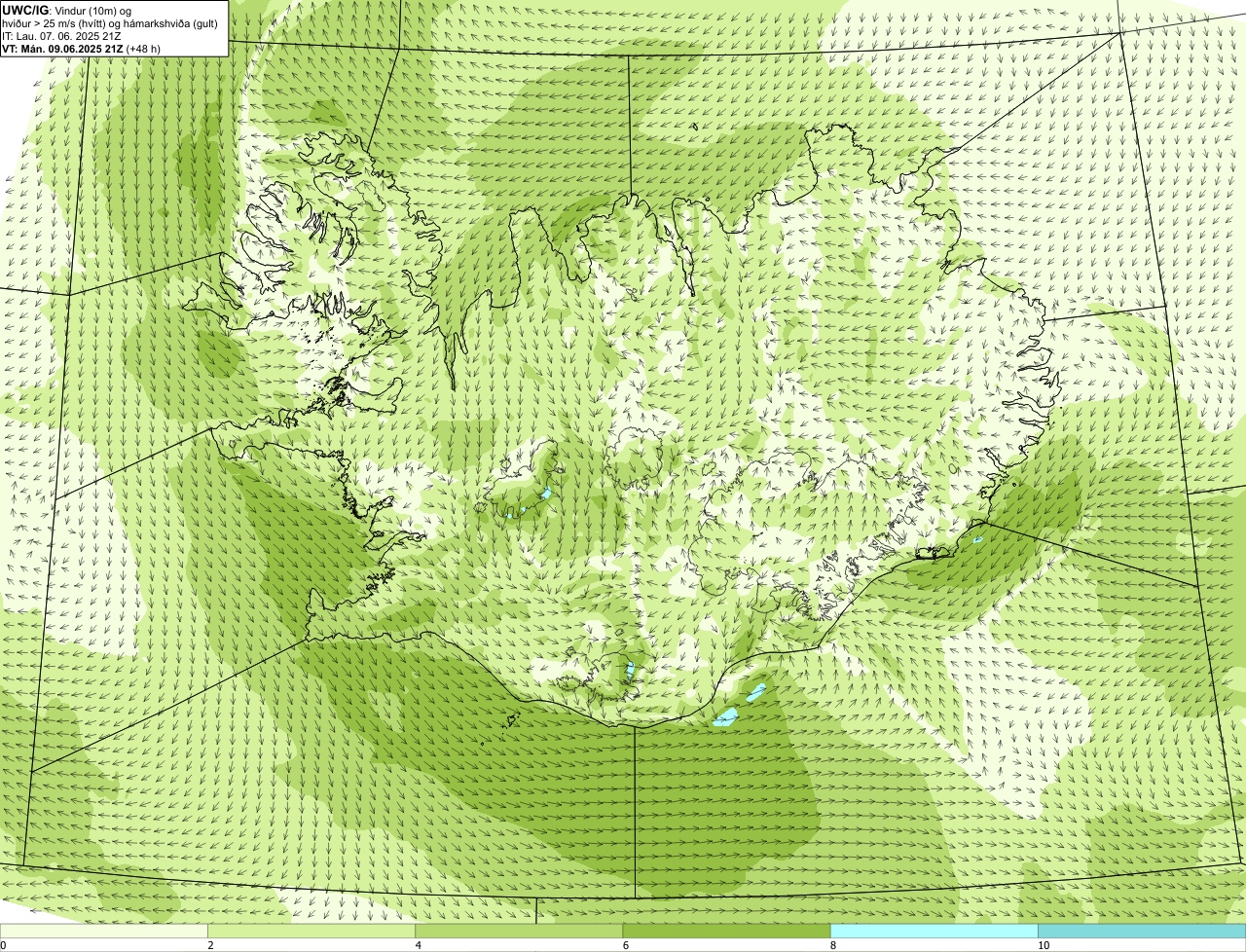Click the 8-10 m/s light cyan legend swatch
Viewport: 1246px width, 952px height.
tap(934, 931)
